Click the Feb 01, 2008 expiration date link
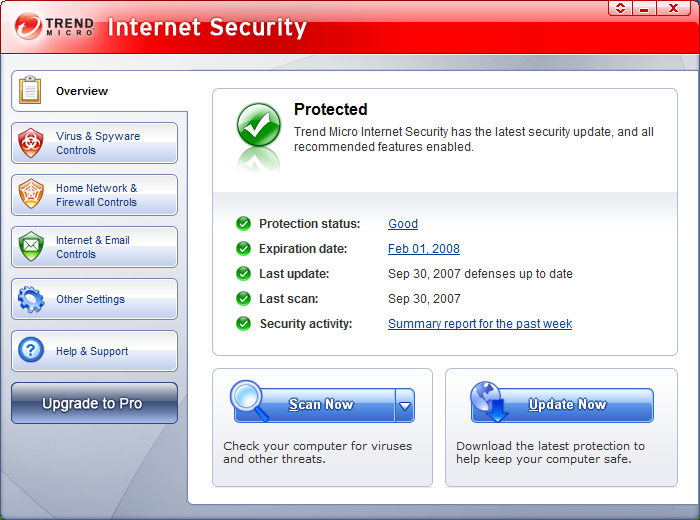 (x=424, y=249)
